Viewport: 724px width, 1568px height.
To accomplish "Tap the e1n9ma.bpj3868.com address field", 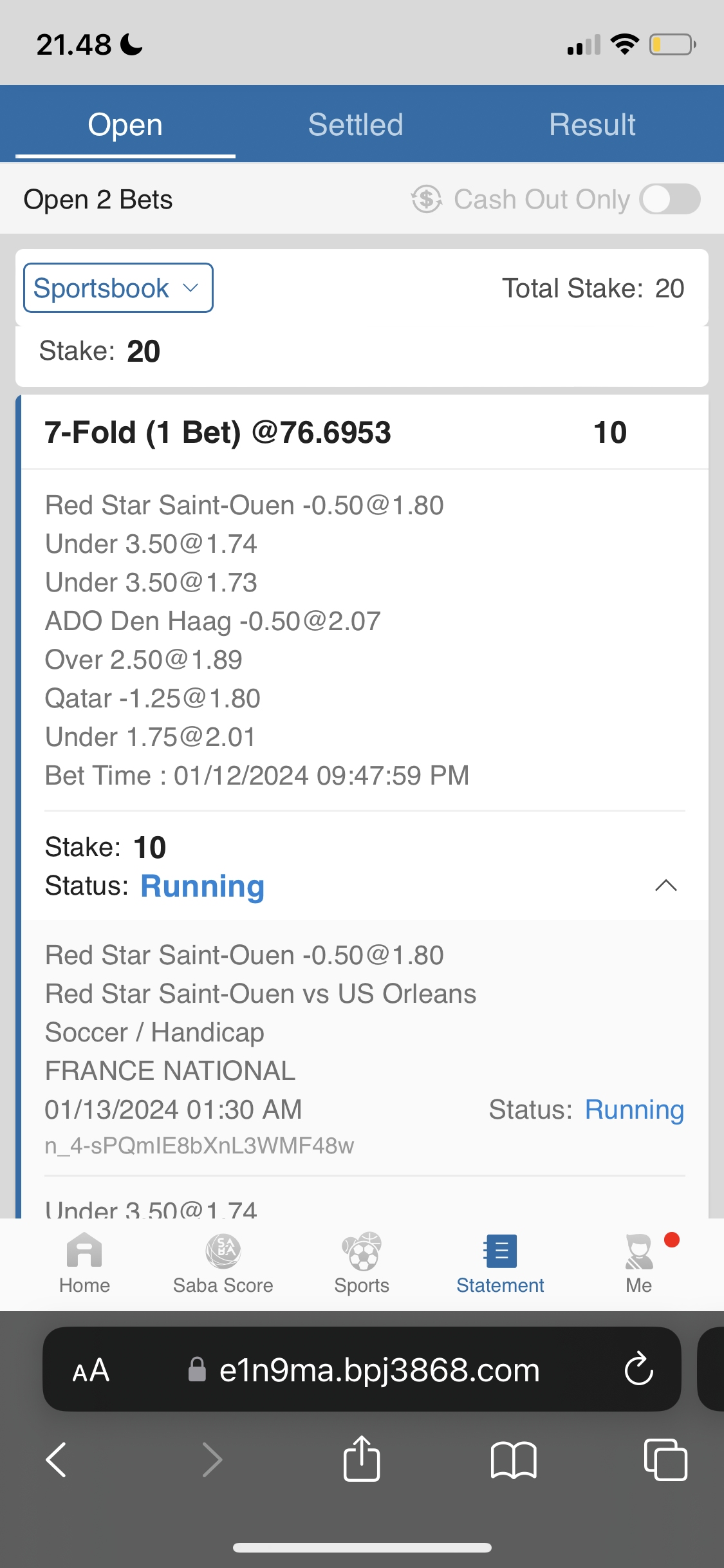I will [x=378, y=1370].
